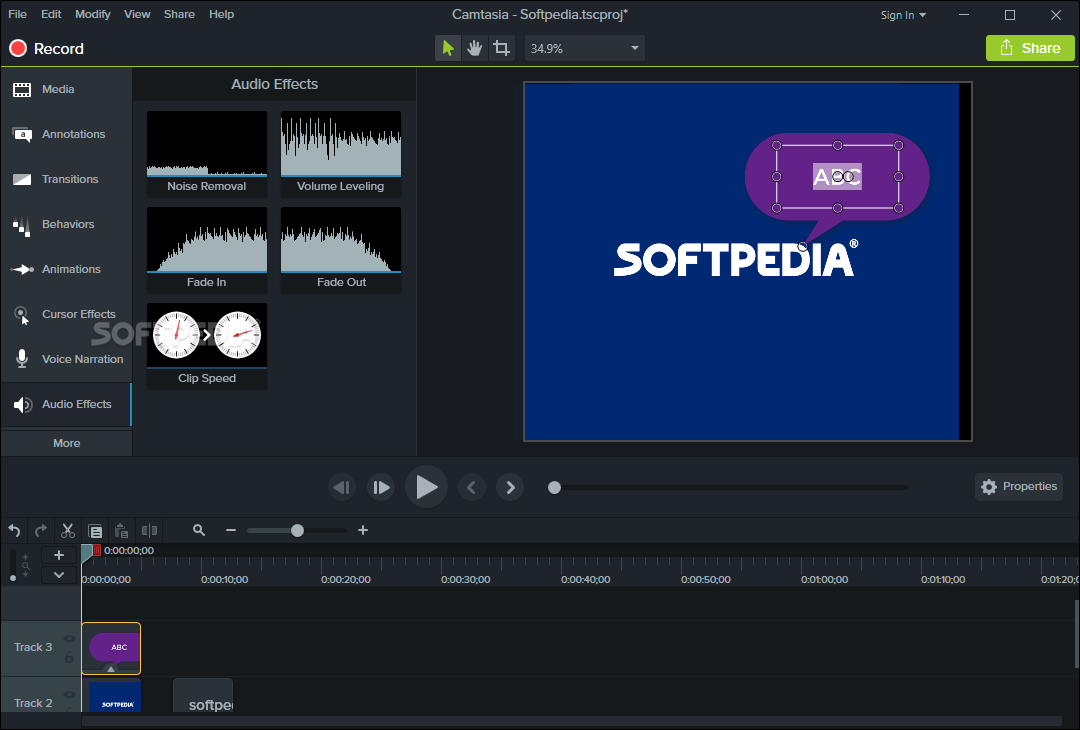
Task: Switch to the Animations tab
Action: [x=66, y=269]
